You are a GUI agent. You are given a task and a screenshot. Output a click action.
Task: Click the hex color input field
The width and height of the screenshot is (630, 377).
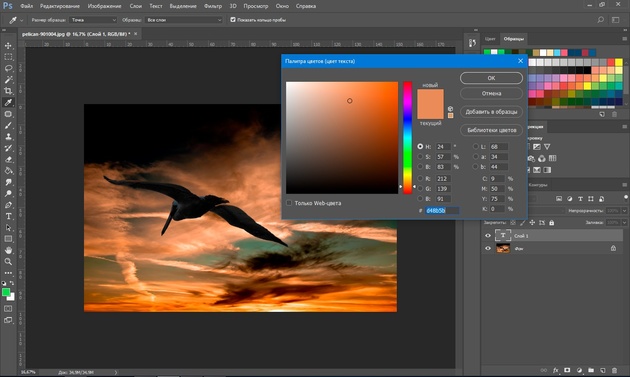[442, 210]
